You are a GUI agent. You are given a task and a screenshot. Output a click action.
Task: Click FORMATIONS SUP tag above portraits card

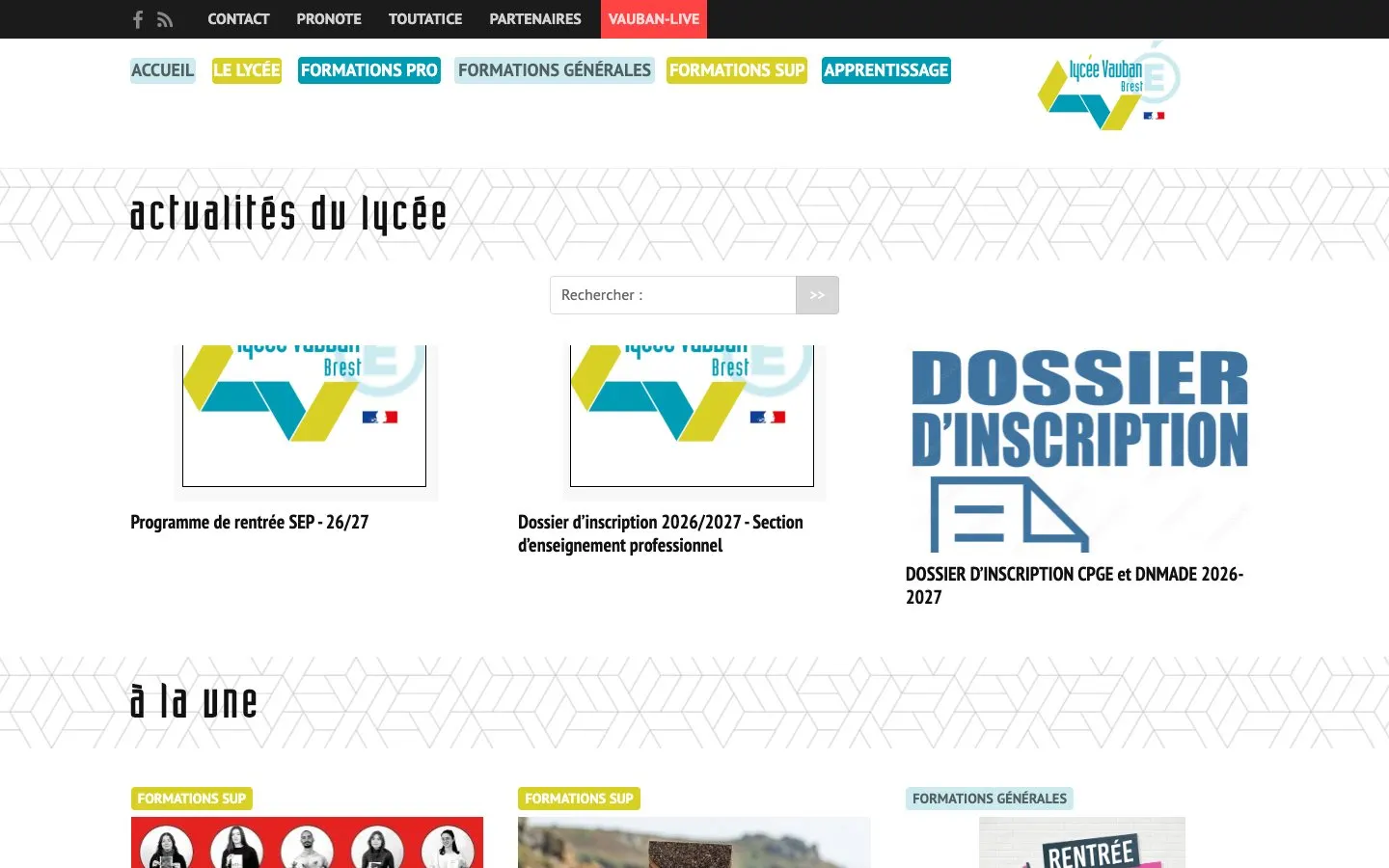coord(192,799)
